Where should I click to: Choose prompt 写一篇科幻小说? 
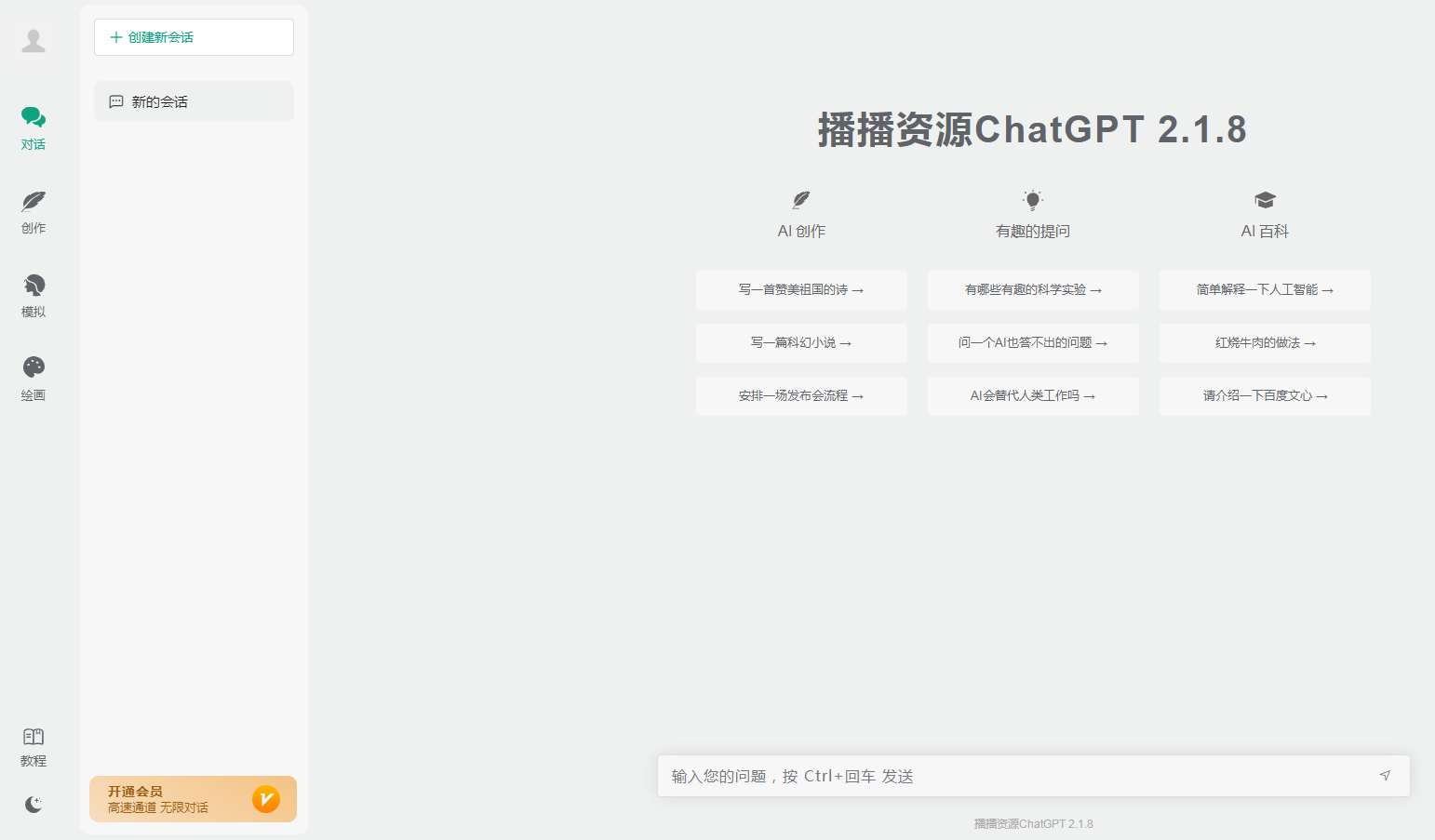(801, 343)
